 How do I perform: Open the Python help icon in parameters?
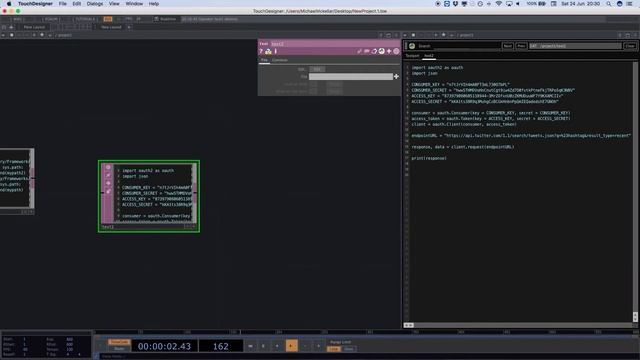268,51
